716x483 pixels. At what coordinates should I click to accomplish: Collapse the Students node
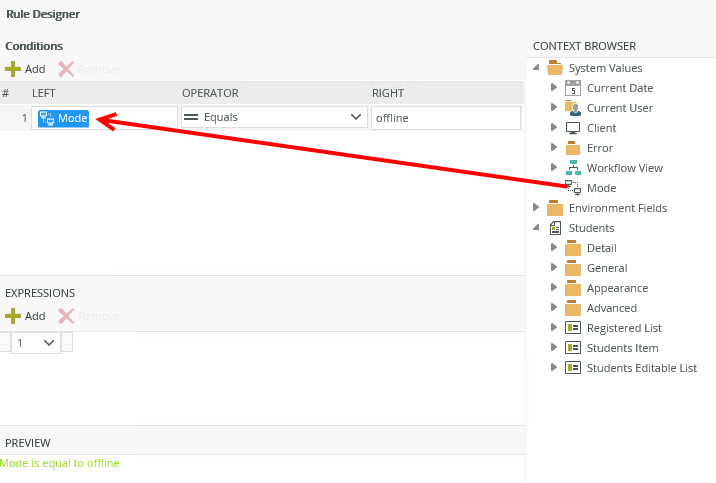[536, 227]
